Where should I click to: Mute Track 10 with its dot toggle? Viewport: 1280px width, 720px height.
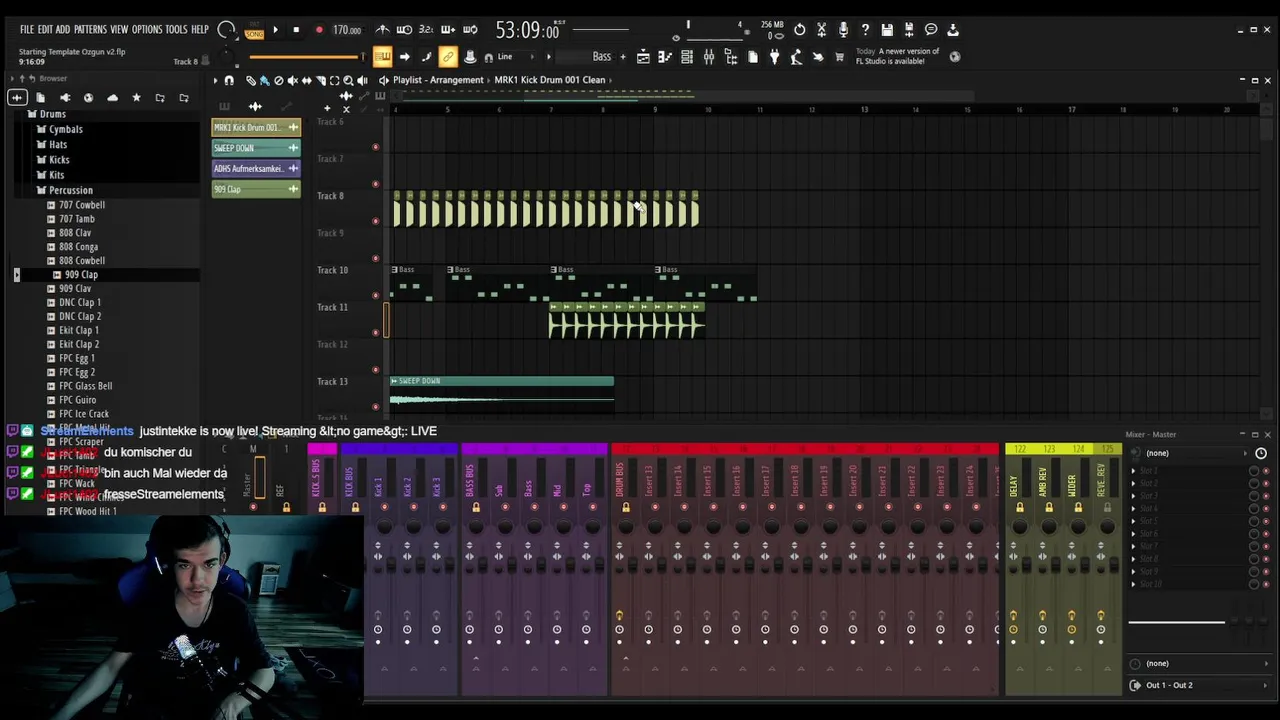pyautogui.click(x=376, y=295)
